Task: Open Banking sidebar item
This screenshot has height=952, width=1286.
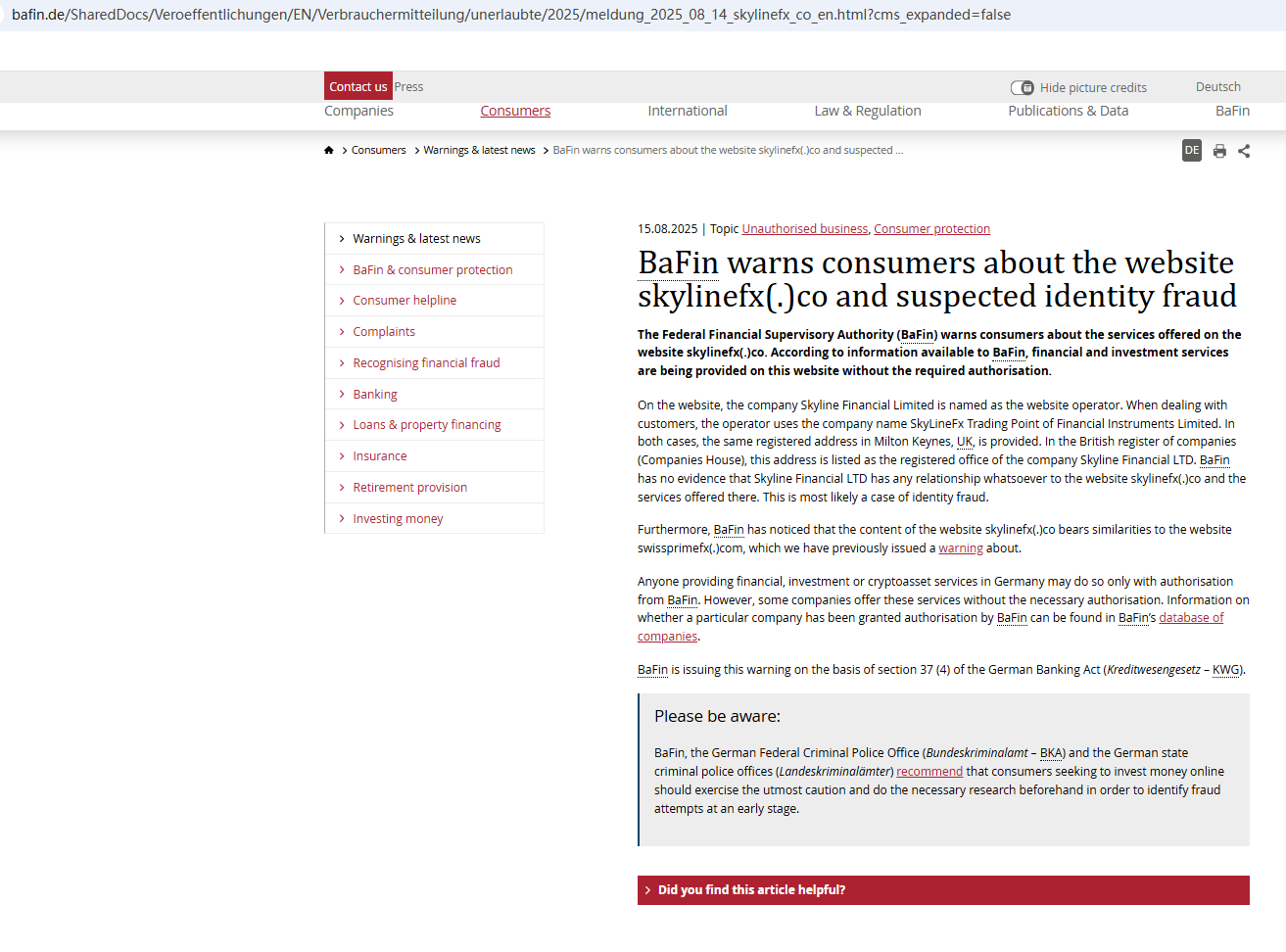Action: coord(434,394)
